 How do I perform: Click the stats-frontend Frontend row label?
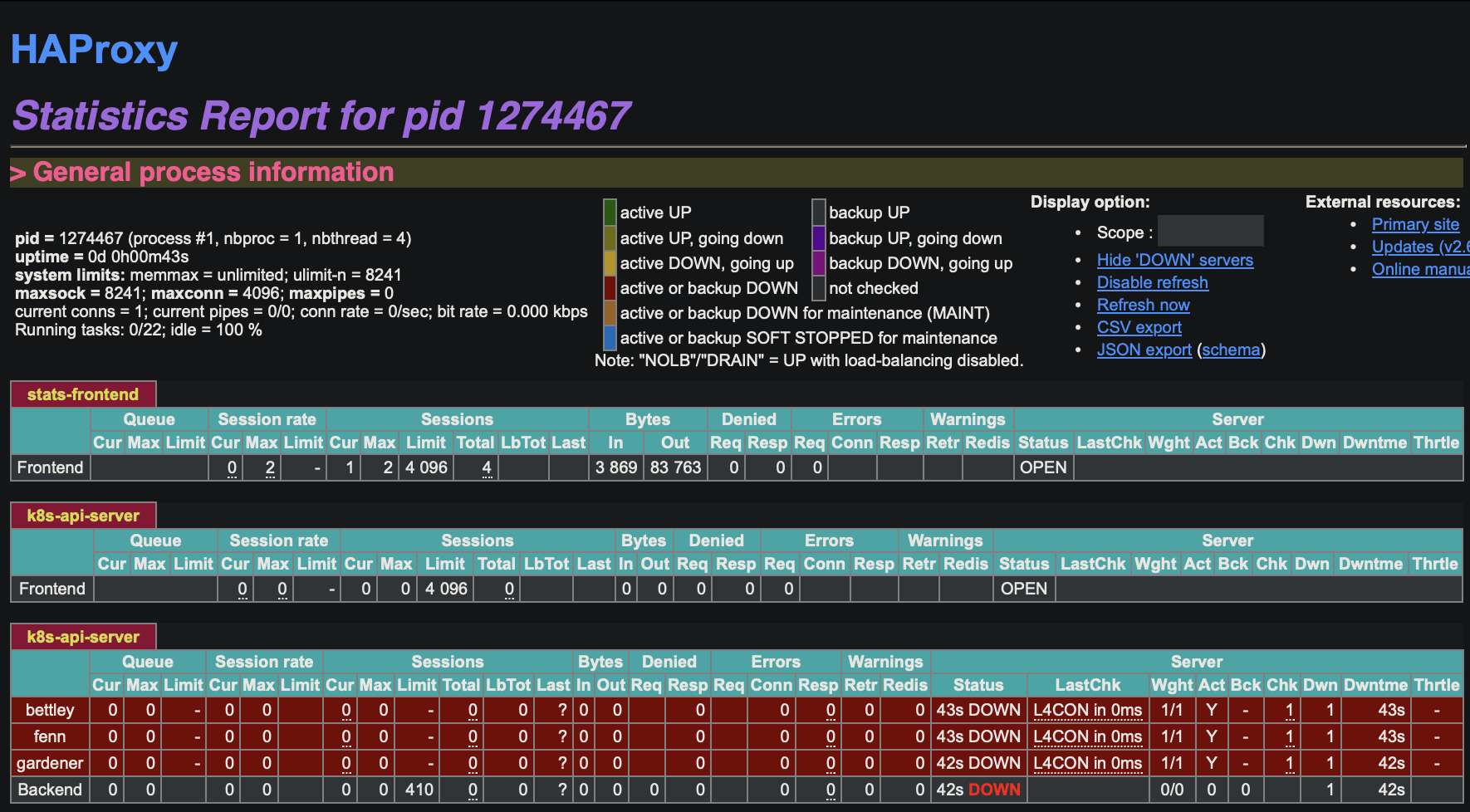(x=50, y=467)
